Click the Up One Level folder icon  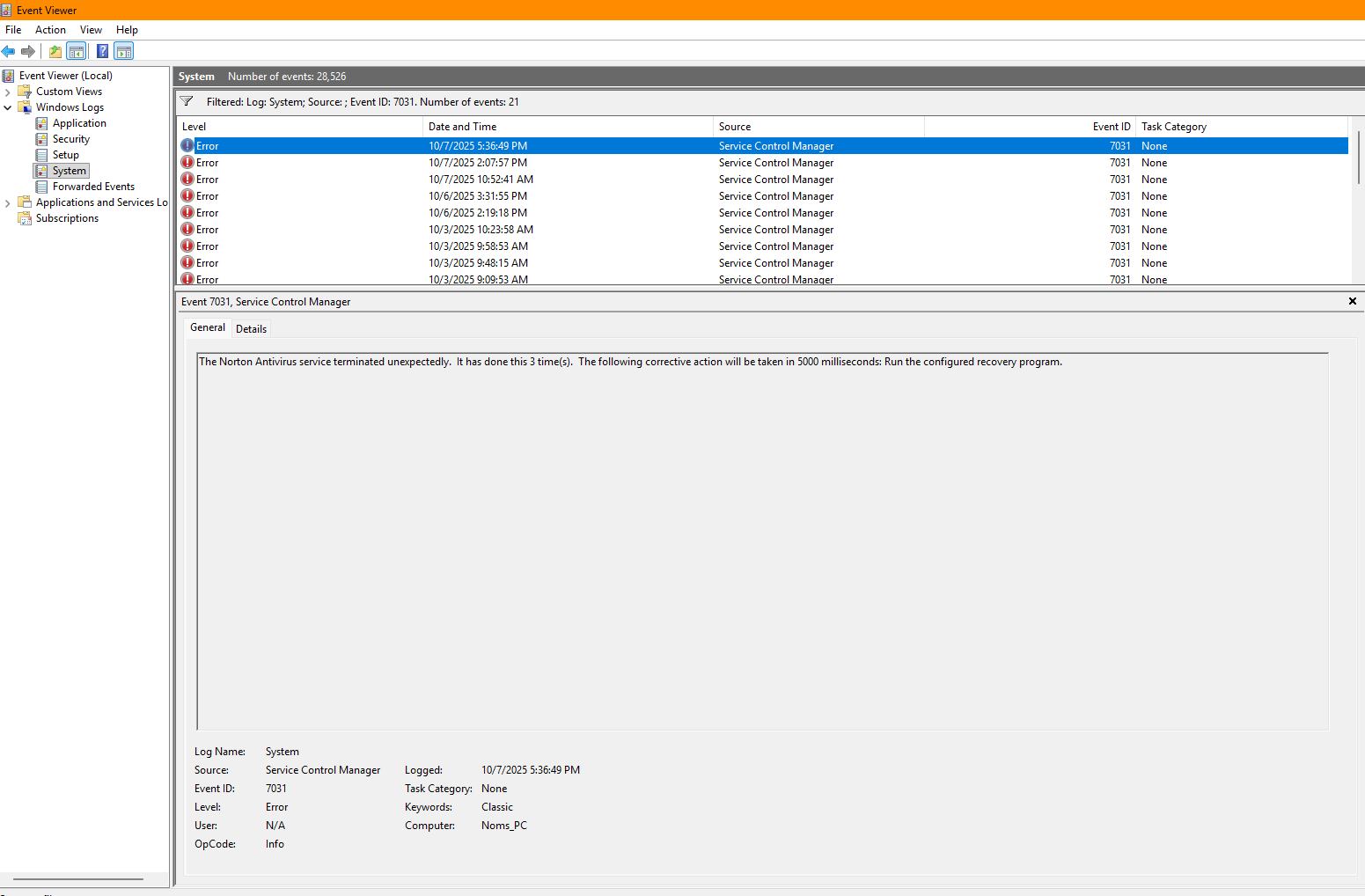(x=55, y=51)
